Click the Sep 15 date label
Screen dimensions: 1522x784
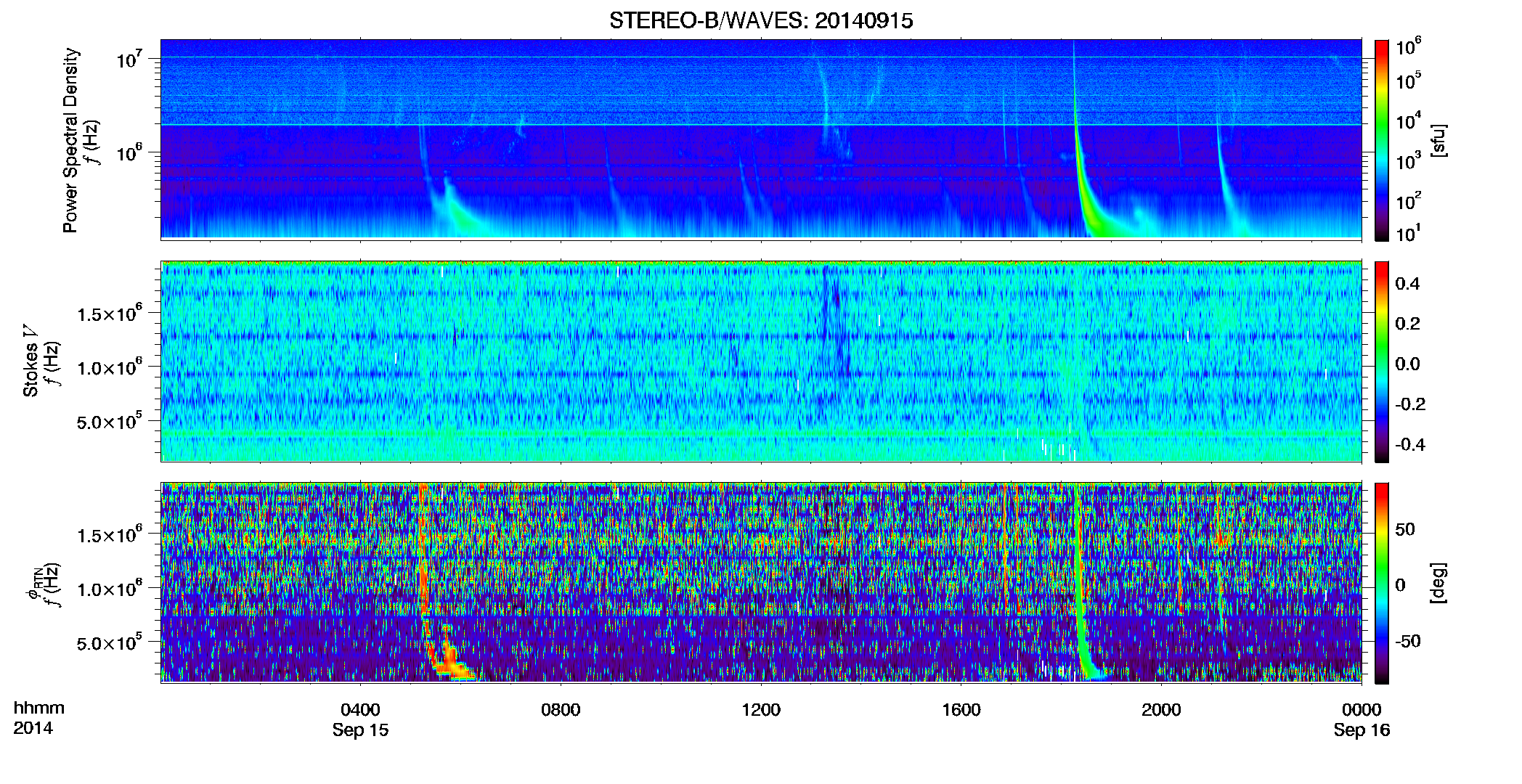point(360,730)
